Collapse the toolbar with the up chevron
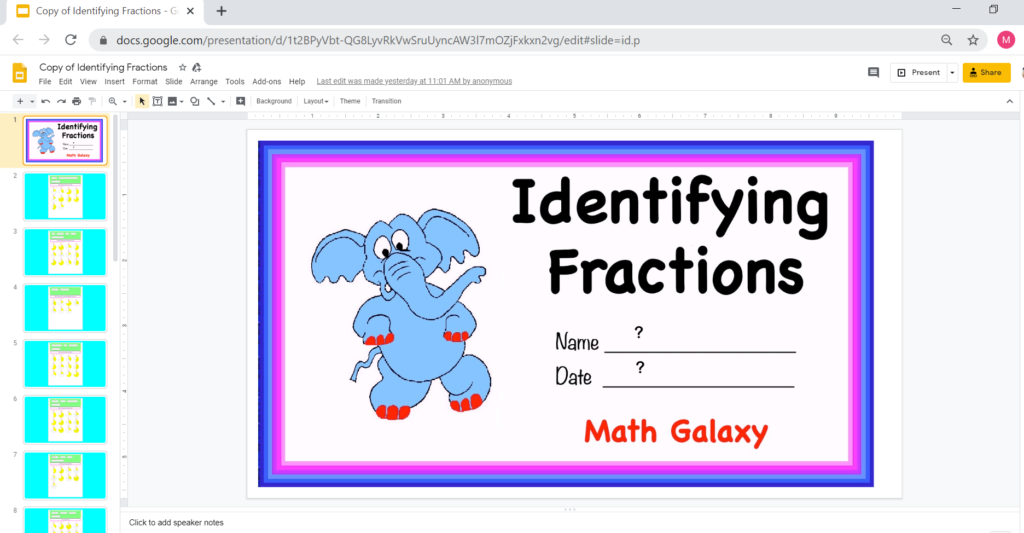This screenshot has height=533, width=1024. pyautogui.click(x=1010, y=101)
